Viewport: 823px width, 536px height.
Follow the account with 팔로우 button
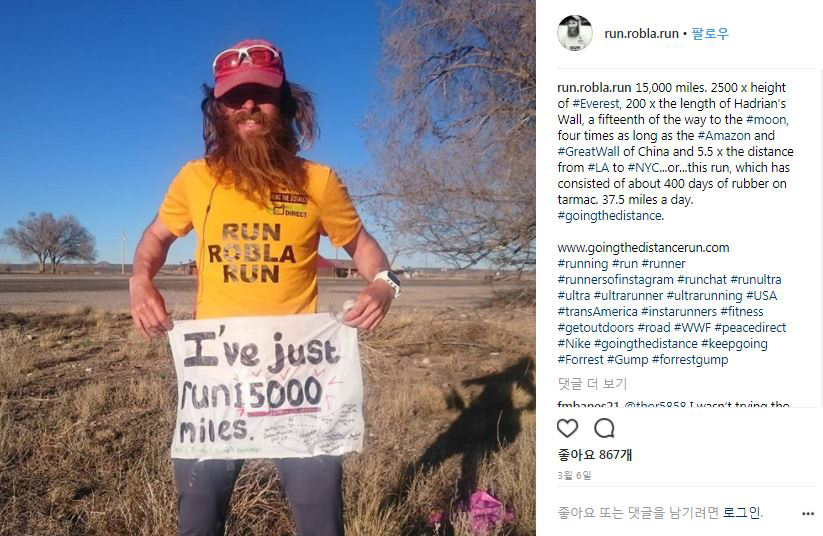(x=710, y=34)
